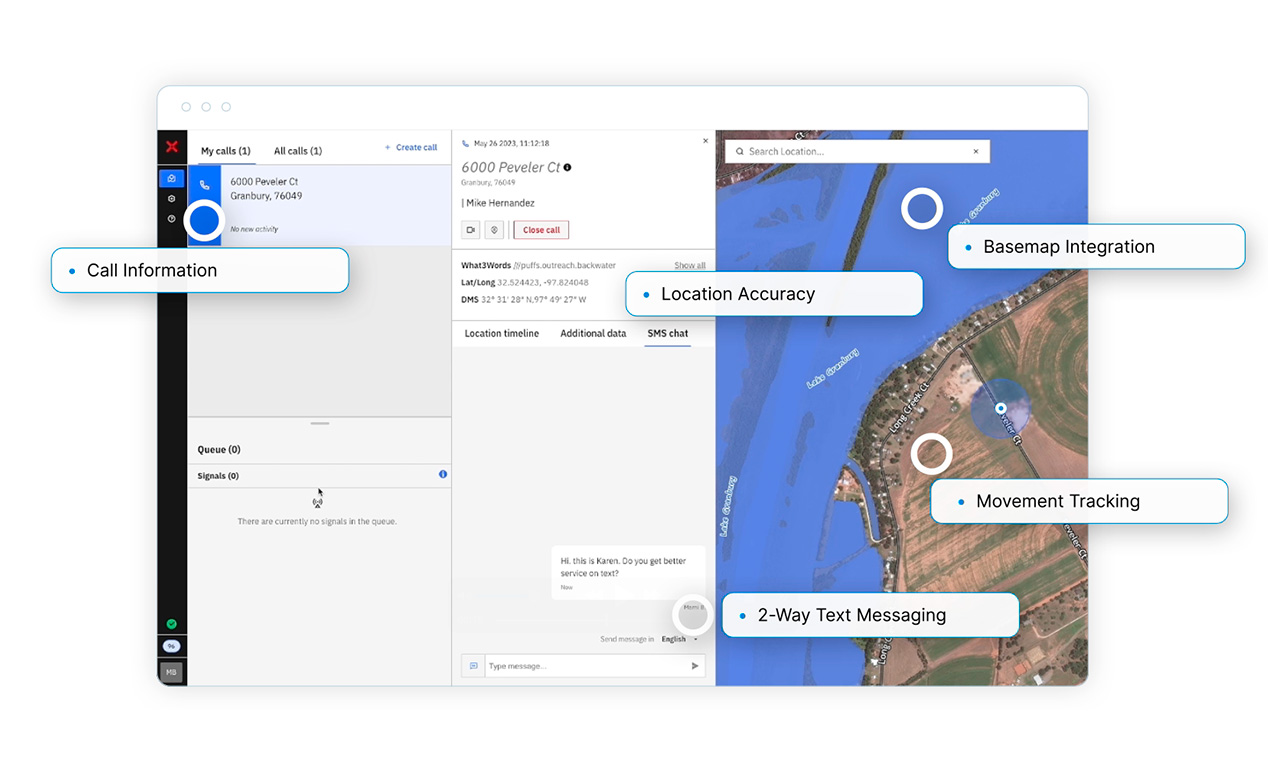Click the May 26 2023 call timestamp

(x=511, y=144)
